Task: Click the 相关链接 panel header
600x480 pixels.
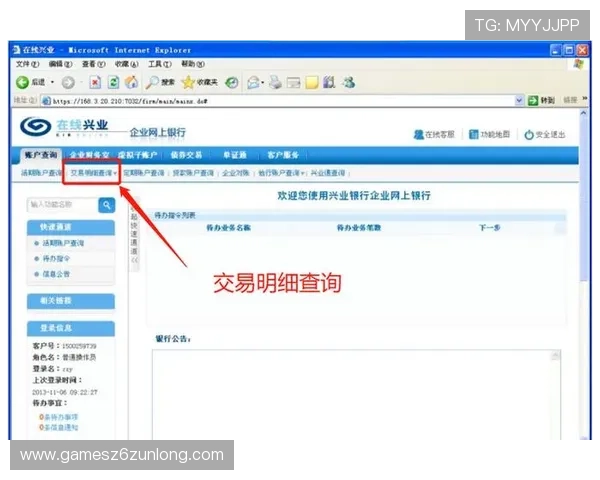Action: (71, 301)
